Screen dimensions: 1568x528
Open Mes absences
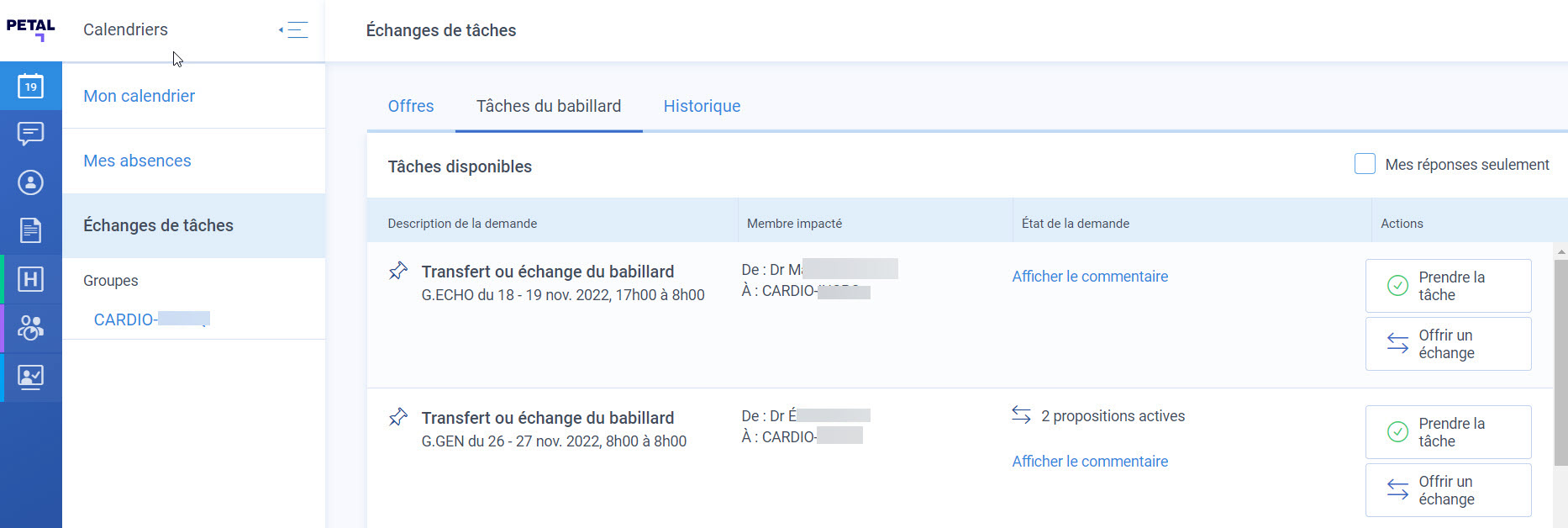pyautogui.click(x=137, y=161)
